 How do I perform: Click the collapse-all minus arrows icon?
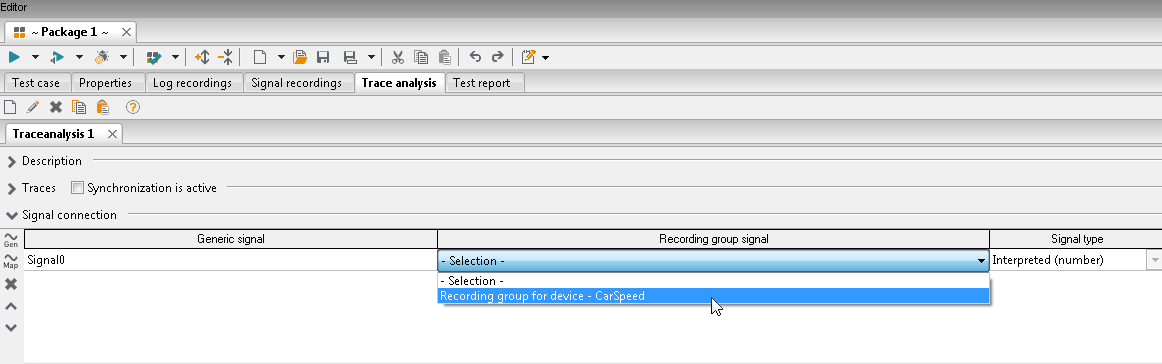(226, 57)
